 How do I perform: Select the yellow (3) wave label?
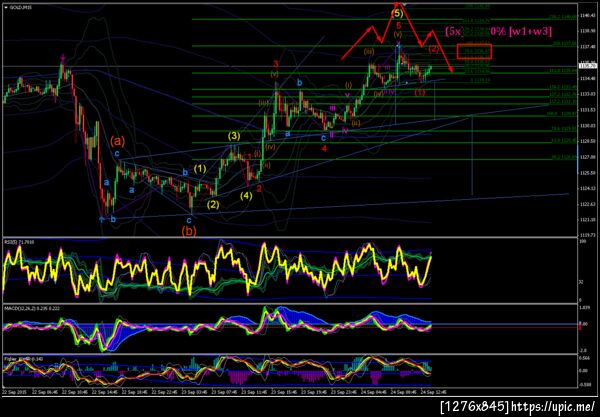pos(234,135)
